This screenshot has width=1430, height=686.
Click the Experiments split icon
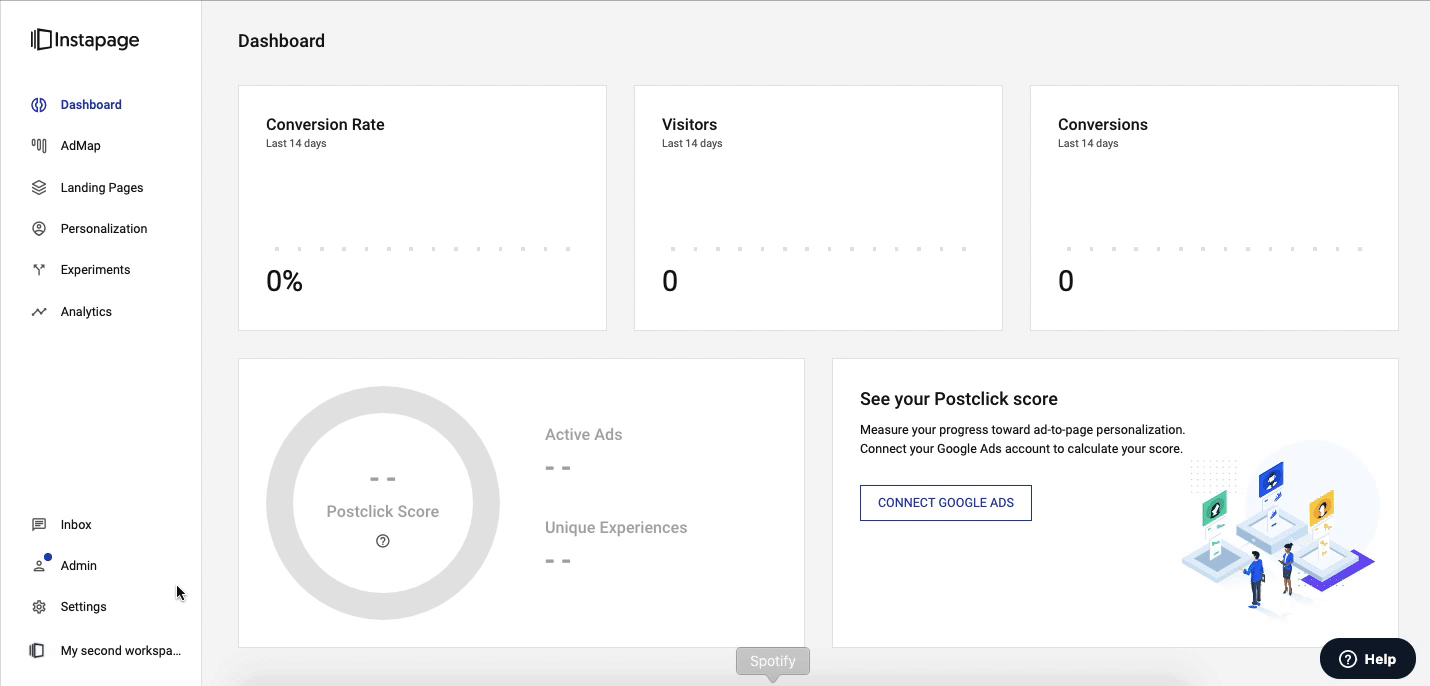39,269
